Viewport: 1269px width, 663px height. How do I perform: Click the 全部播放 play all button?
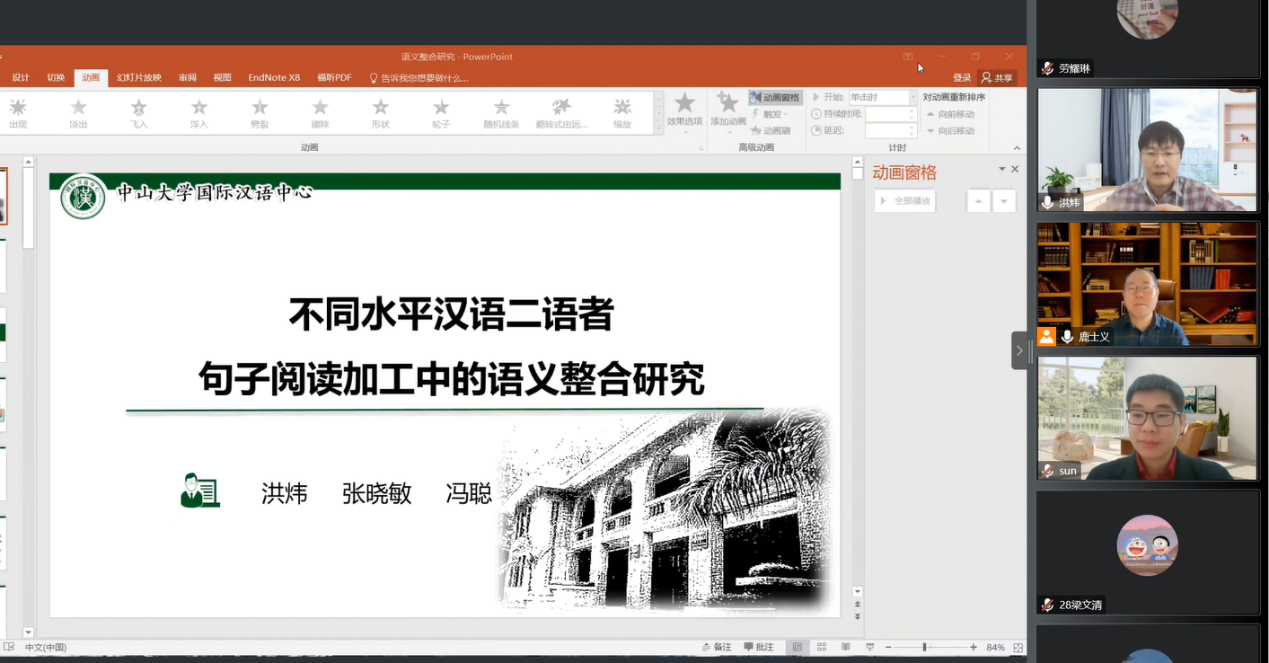[905, 201]
